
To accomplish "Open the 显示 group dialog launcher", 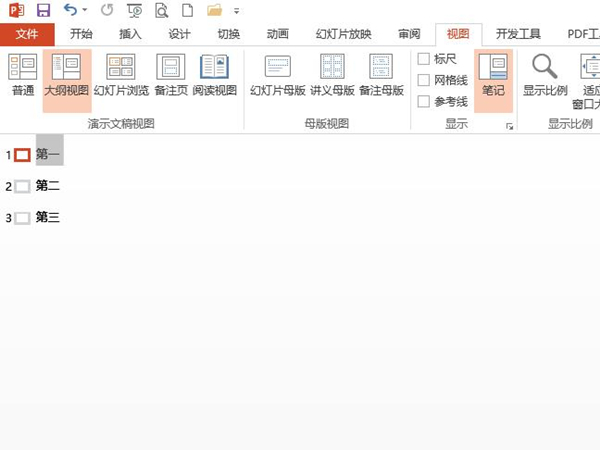I will point(509,126).
